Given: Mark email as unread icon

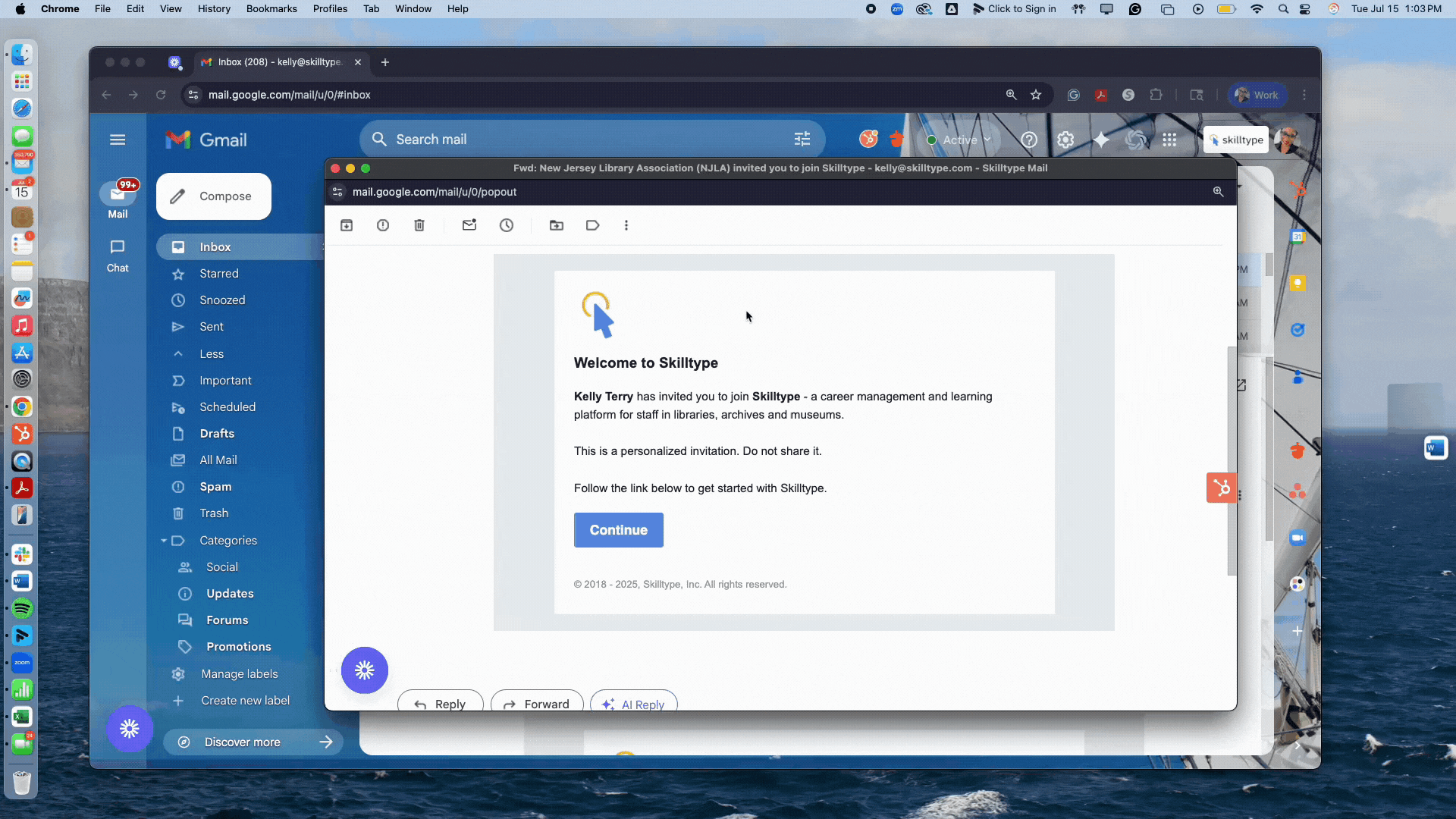Looking at the screenshot, I should [469, 225].
